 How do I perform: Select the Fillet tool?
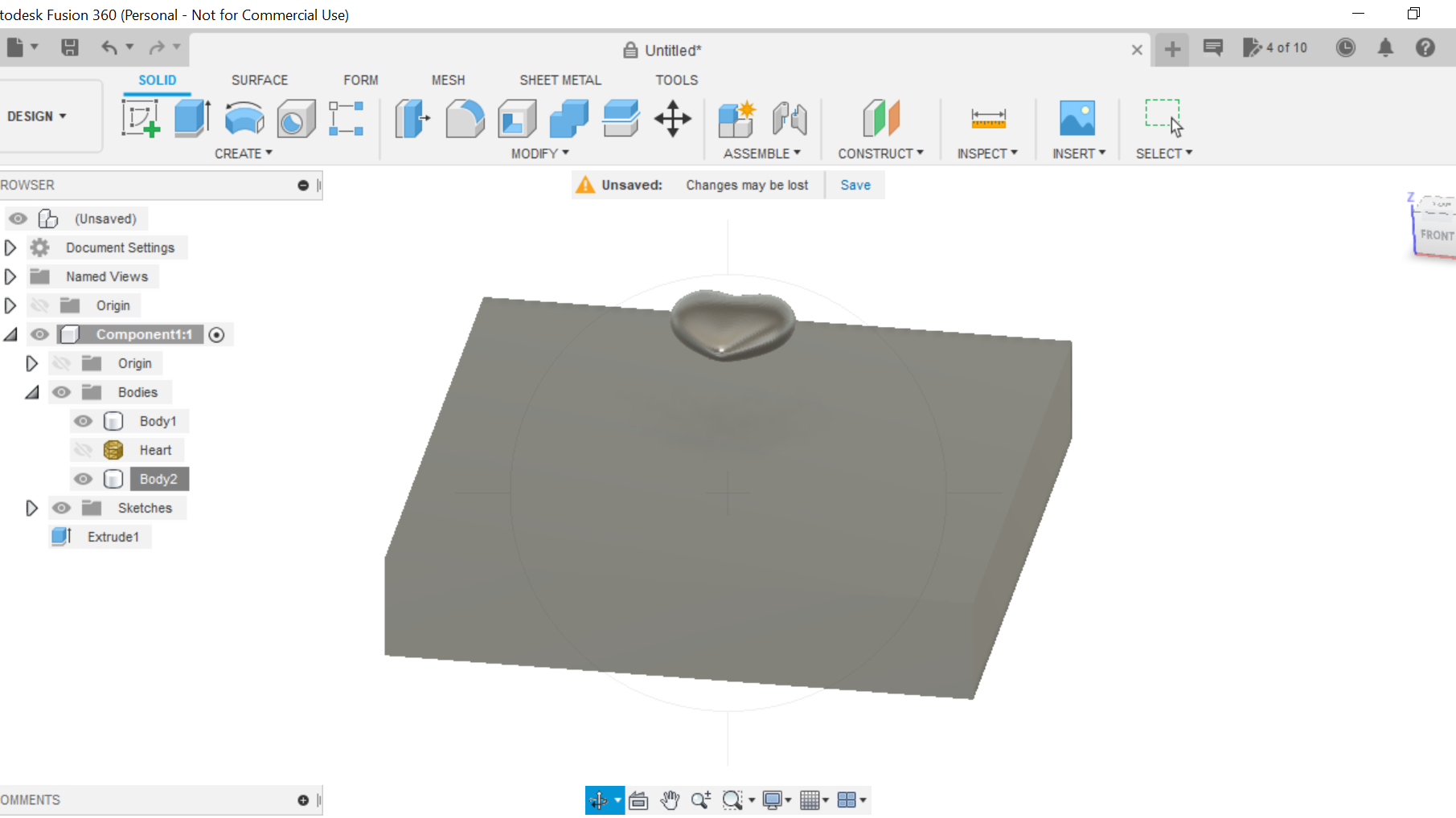tap(465, 118)
